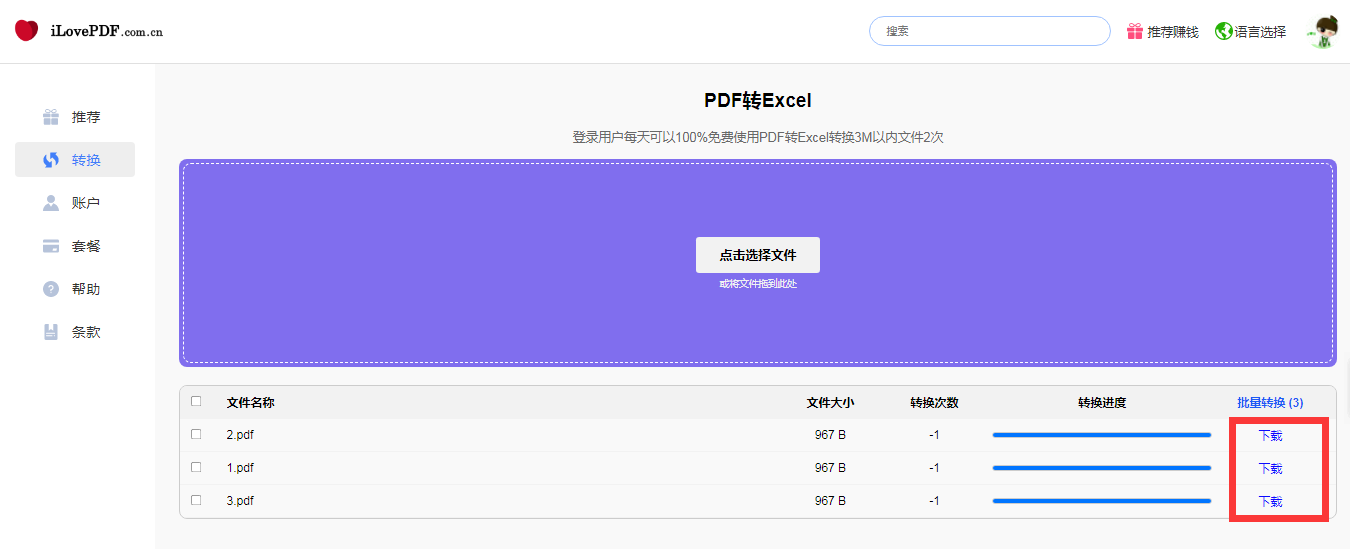Click the 搜索 search input field
Screen dimensions: 1350x549
click(989, 31)
